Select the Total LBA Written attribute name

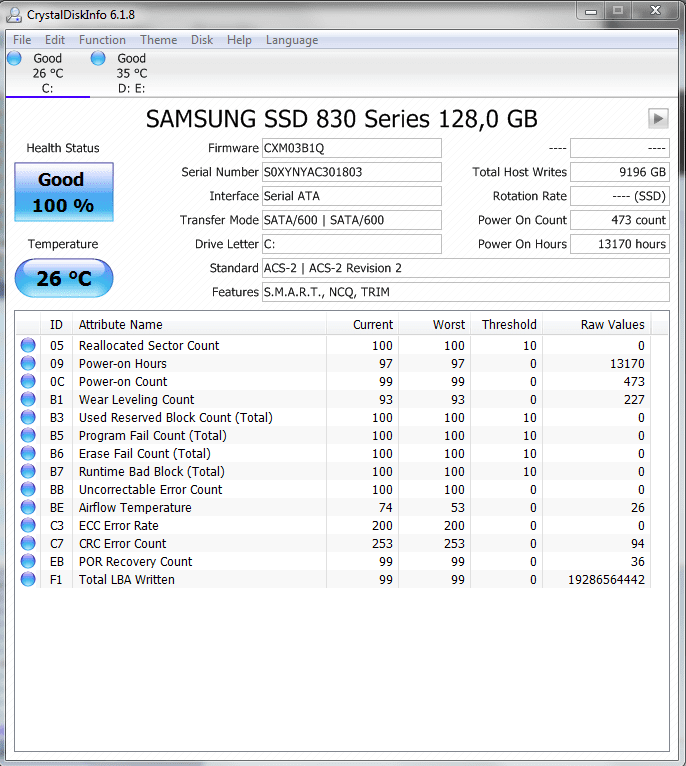point(127,579)
